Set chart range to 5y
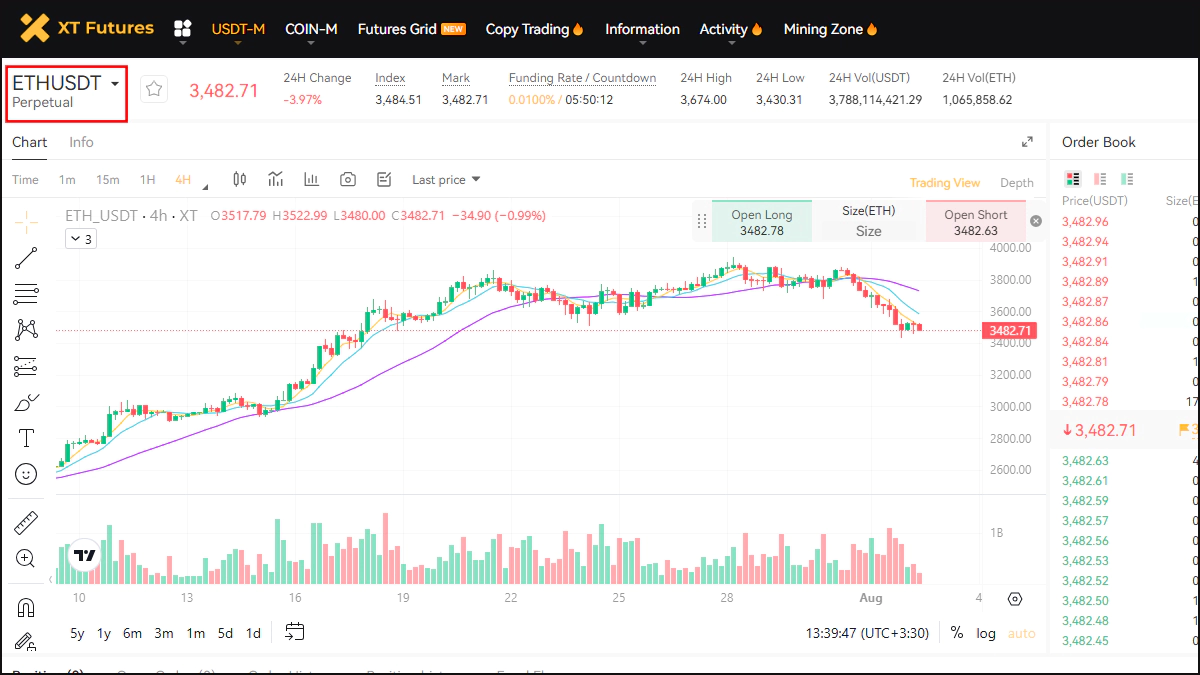Viewport: 1200px width, 675px height. pyautogui.click(x=77, y=633)
